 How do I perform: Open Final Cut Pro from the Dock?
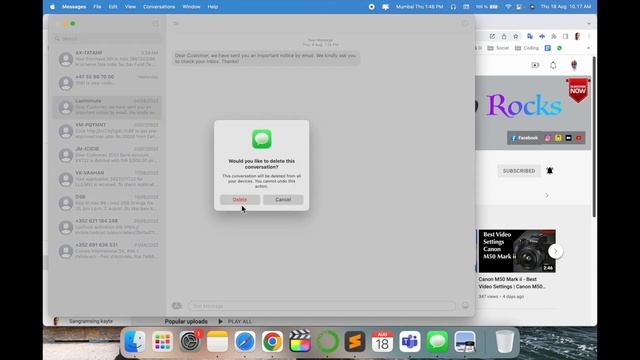tap(300, 341)
